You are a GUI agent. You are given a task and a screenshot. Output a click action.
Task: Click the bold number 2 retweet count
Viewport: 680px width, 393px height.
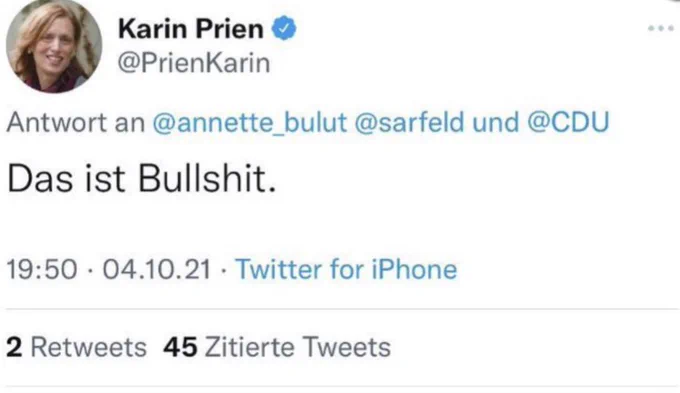(14, 347)
